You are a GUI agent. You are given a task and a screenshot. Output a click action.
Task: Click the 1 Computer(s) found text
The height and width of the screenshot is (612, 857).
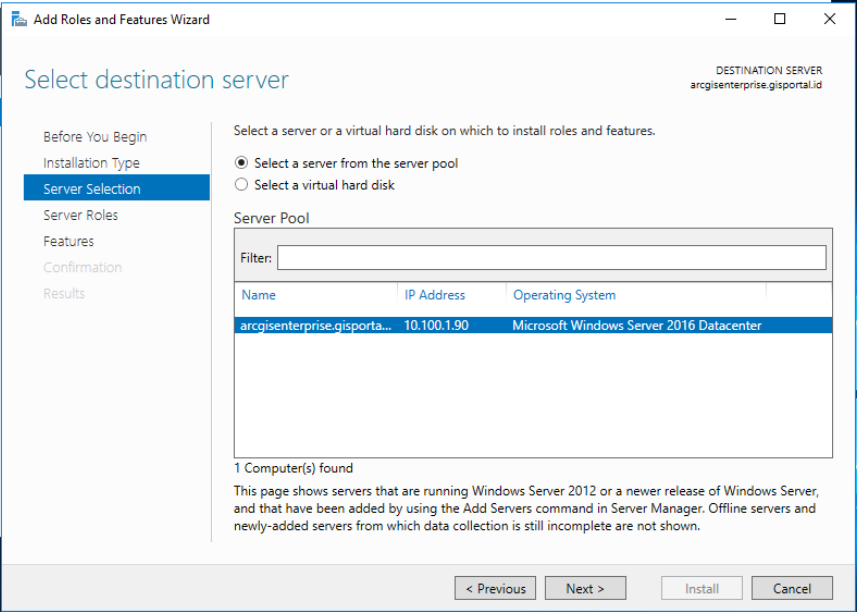tap(294, 468)
